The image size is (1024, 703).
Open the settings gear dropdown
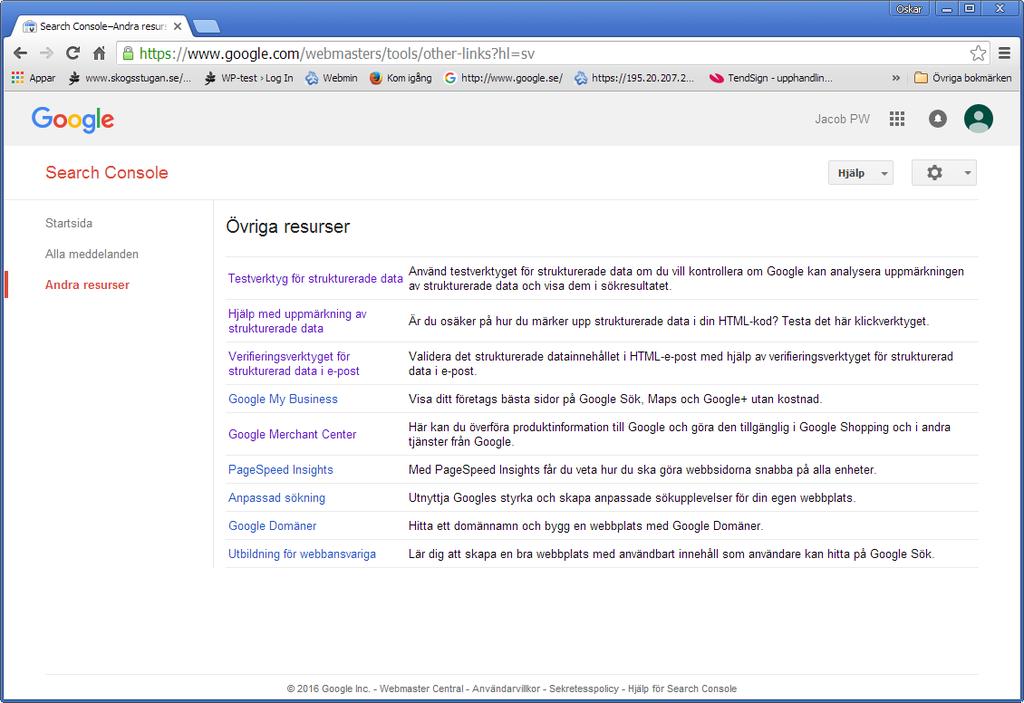944,173
